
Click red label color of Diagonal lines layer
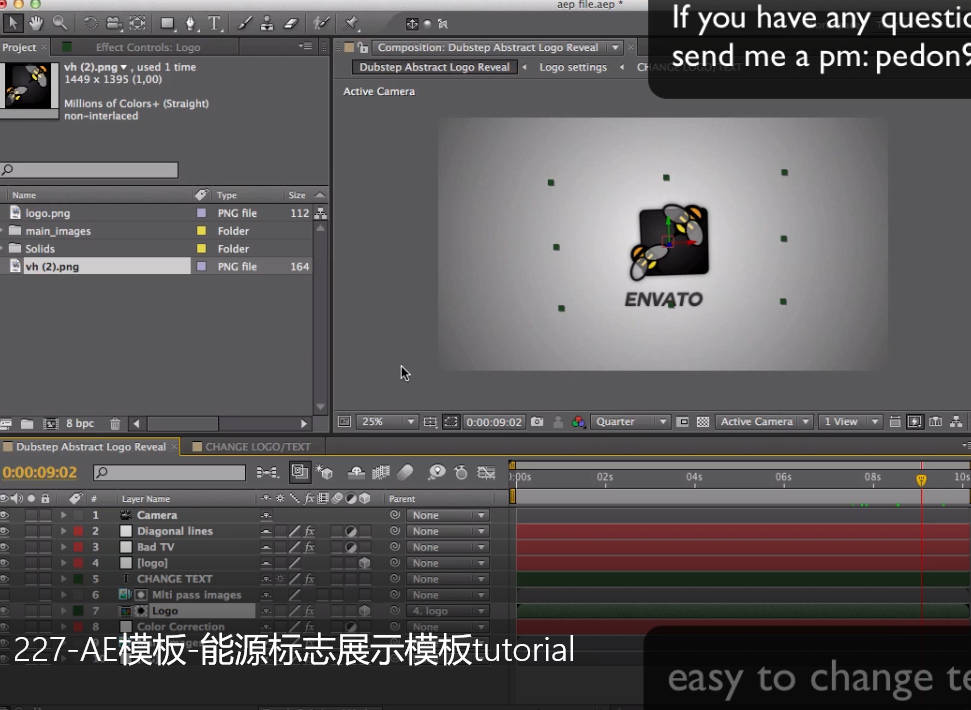[78, 531]
